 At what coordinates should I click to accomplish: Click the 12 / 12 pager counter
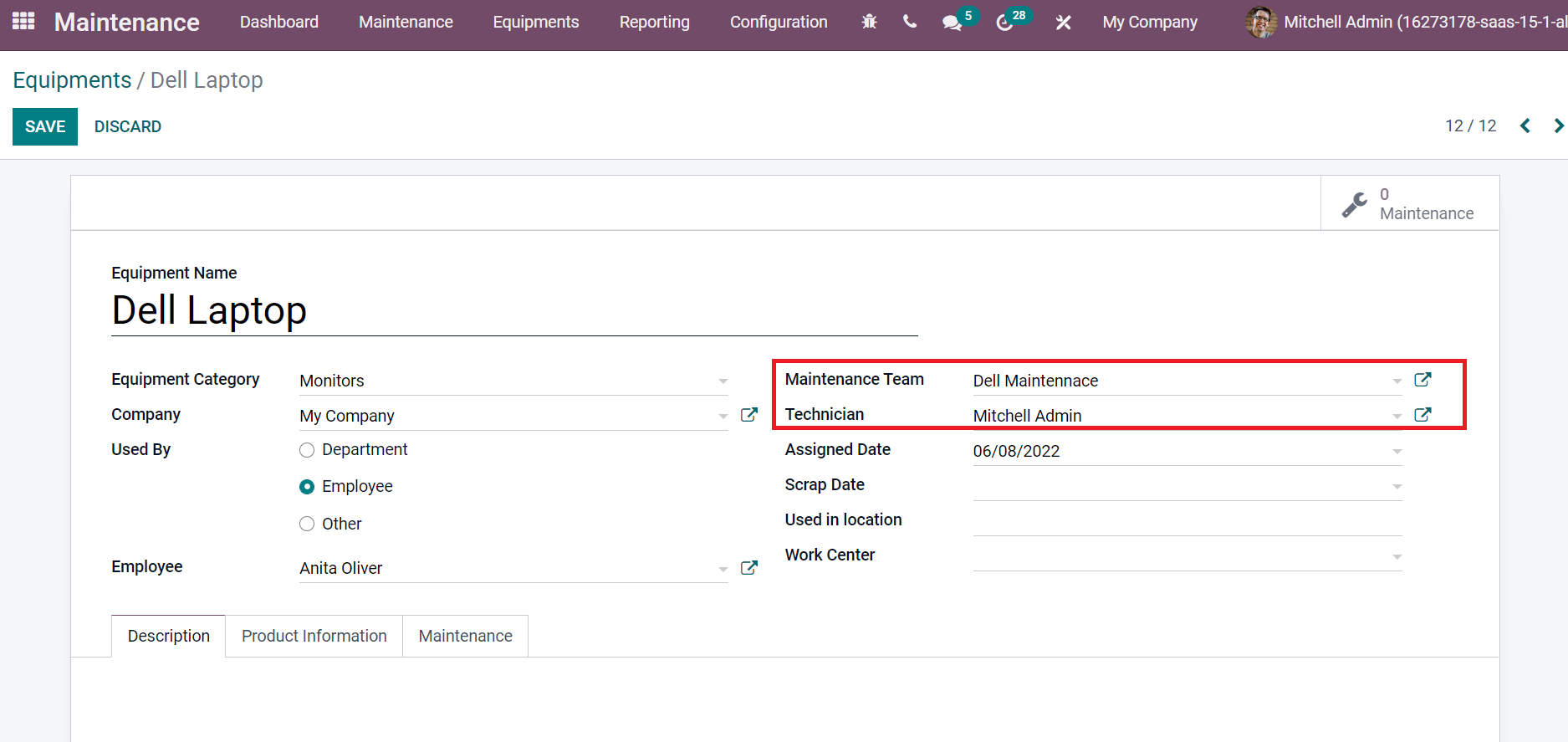(x=1471, y=125)
